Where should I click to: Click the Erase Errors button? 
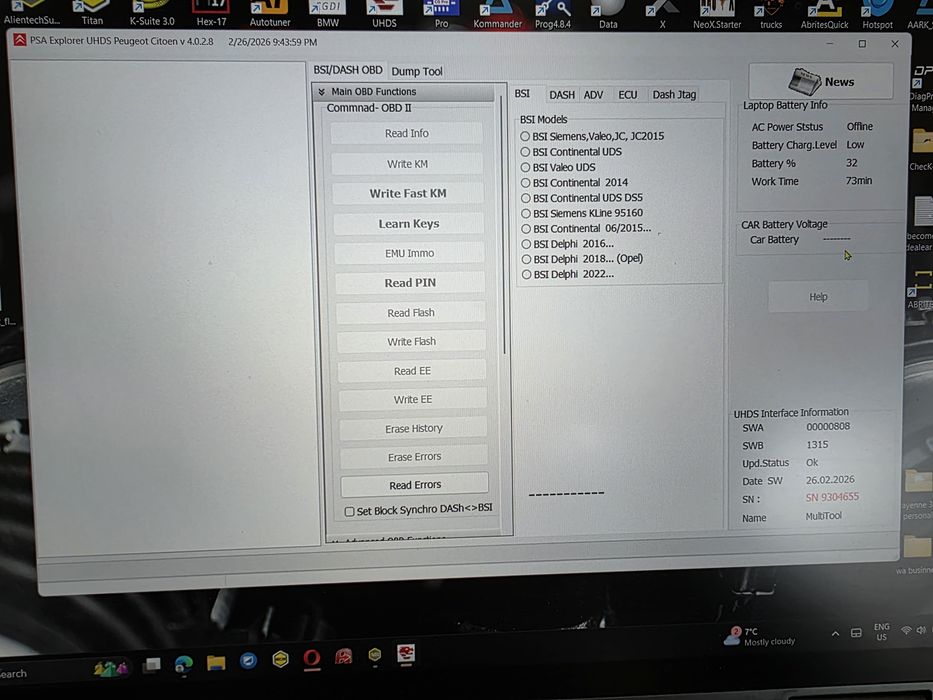pyautogui.click(x=415, y=457)
